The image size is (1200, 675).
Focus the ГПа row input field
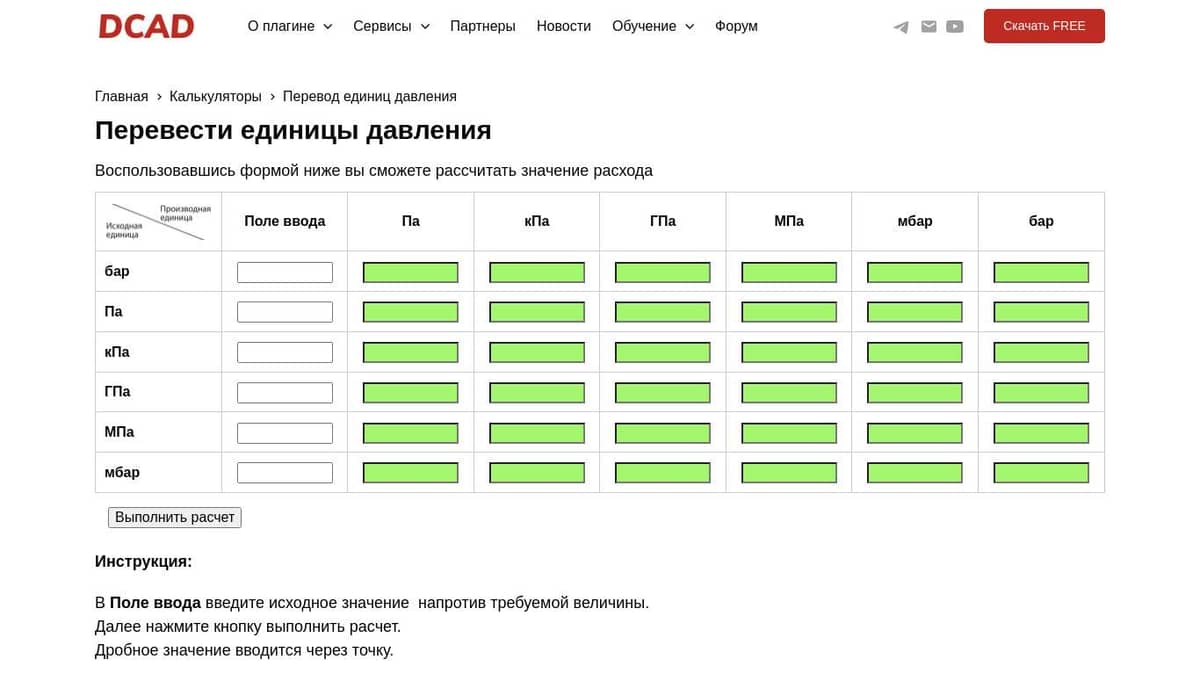pyautogui.click(x=285, y=392)
